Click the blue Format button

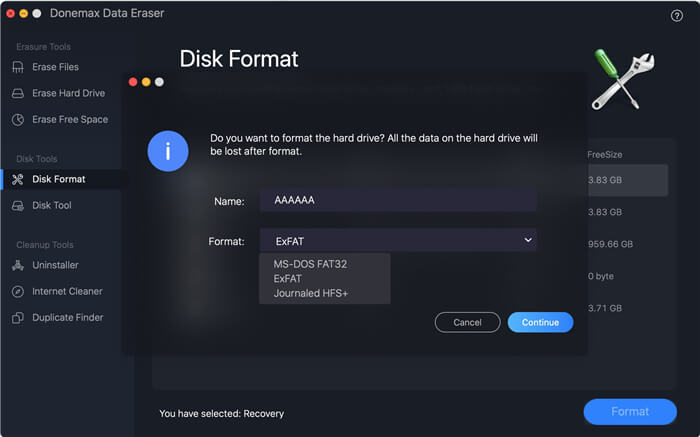click(630, 412)
